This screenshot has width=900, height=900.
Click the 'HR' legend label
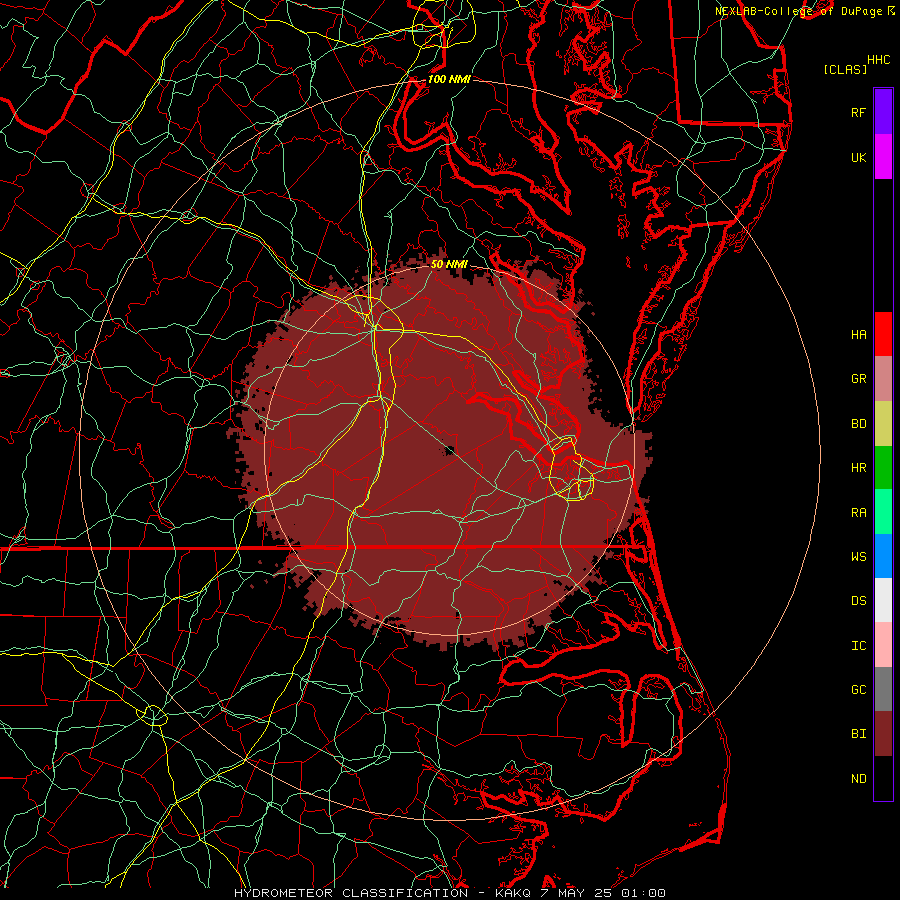click(x=858, y=468)
